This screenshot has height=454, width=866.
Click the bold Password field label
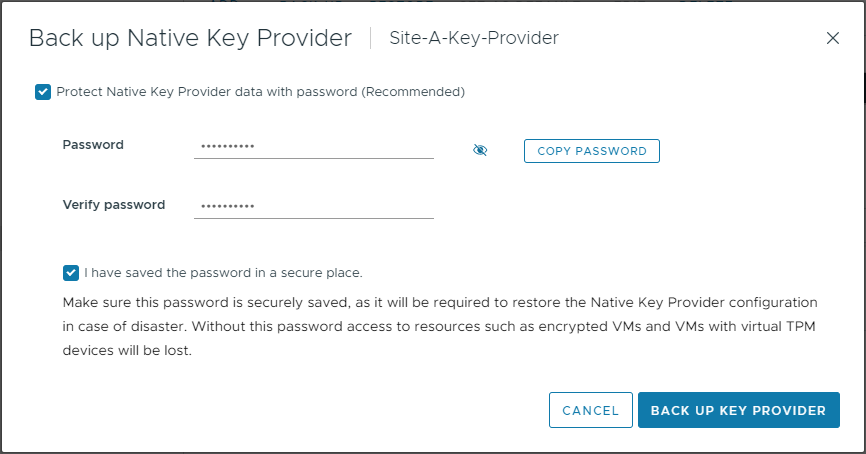(93, 145)
